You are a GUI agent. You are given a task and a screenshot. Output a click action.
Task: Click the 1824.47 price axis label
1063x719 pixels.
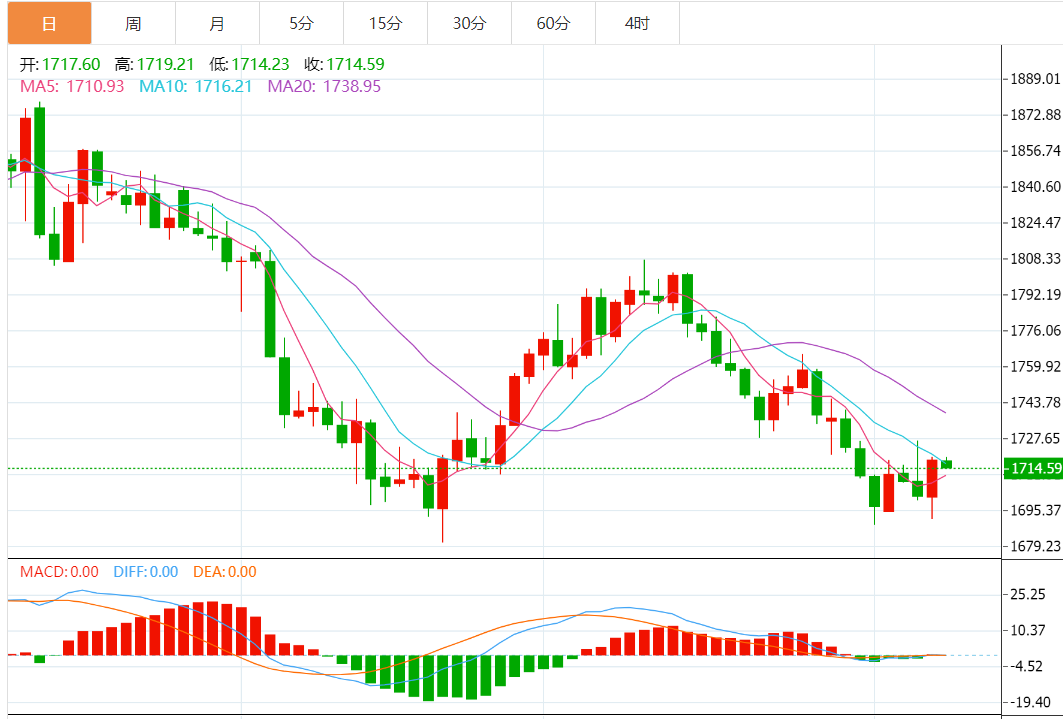point(1035,222)
